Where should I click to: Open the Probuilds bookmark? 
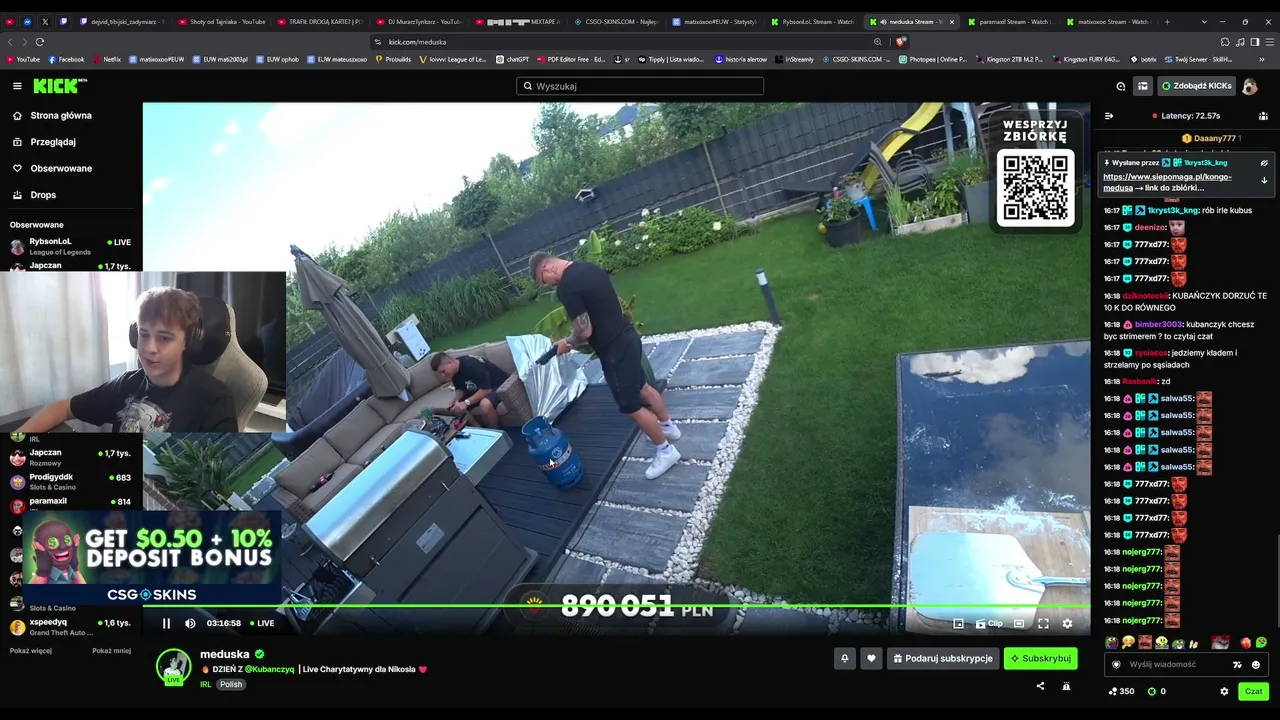tap(393, 59)
